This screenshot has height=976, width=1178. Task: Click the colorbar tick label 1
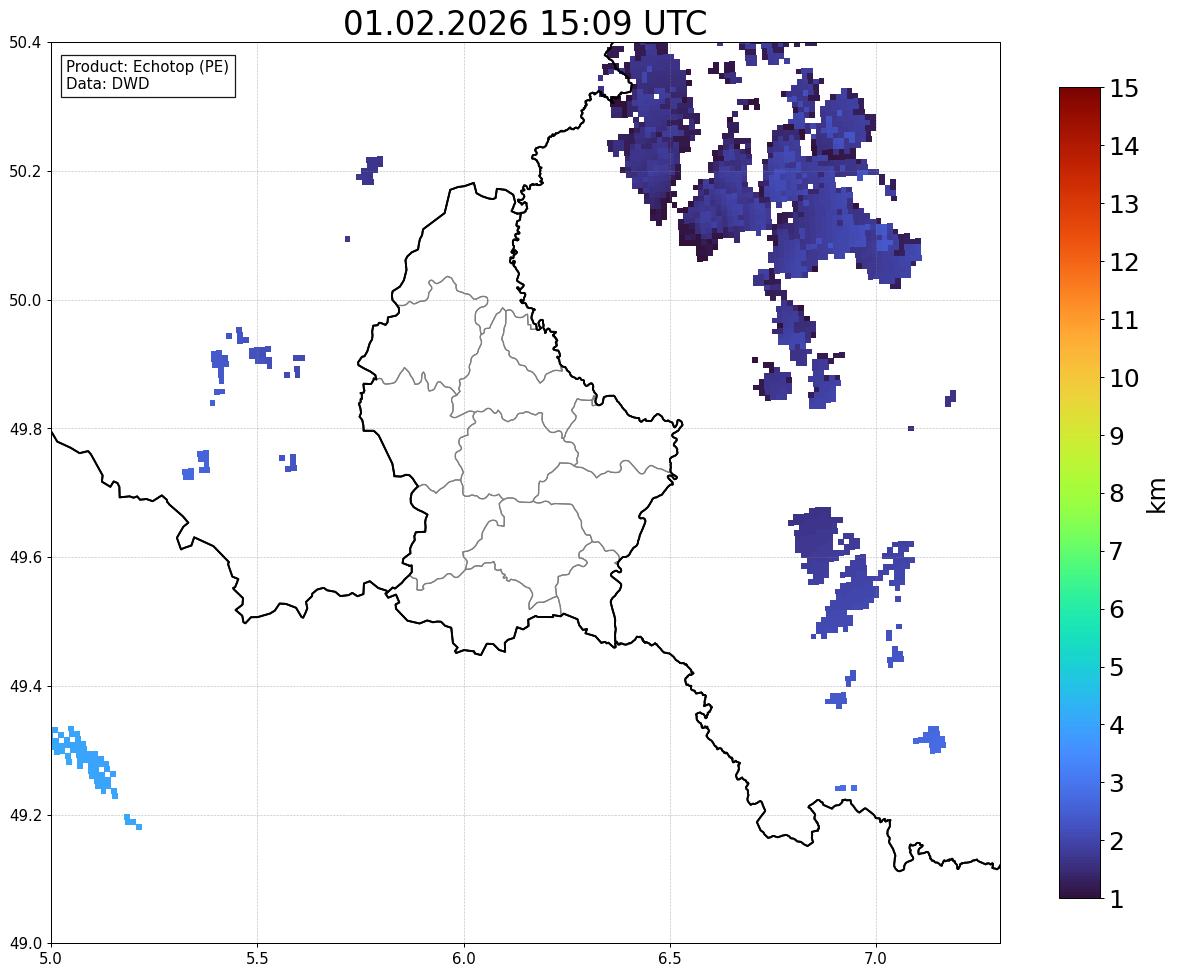pyautogui.click(x=1117, y=899)
